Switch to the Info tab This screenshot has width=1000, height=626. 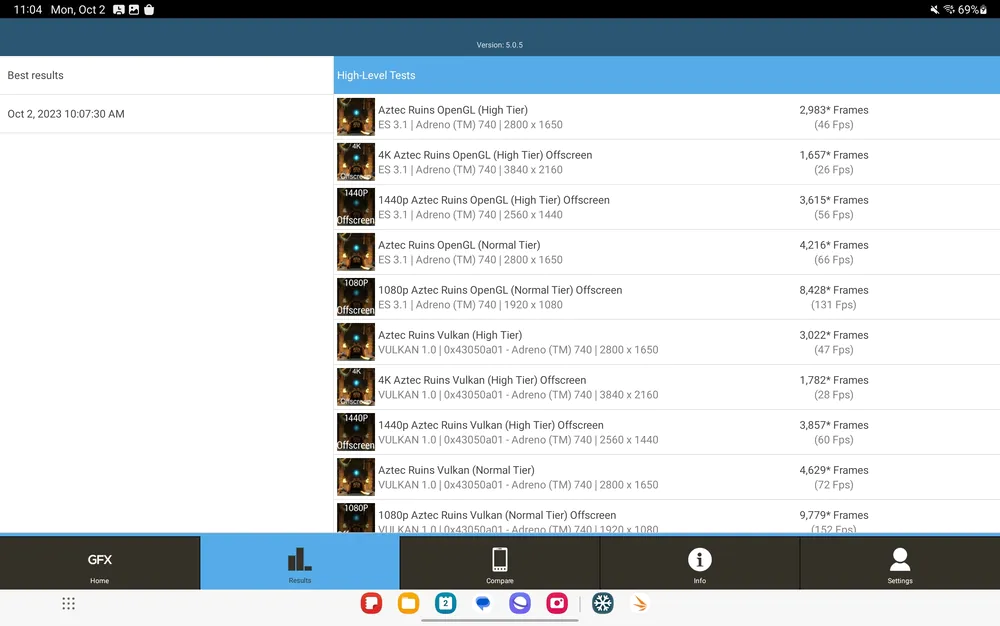point(700,563)
